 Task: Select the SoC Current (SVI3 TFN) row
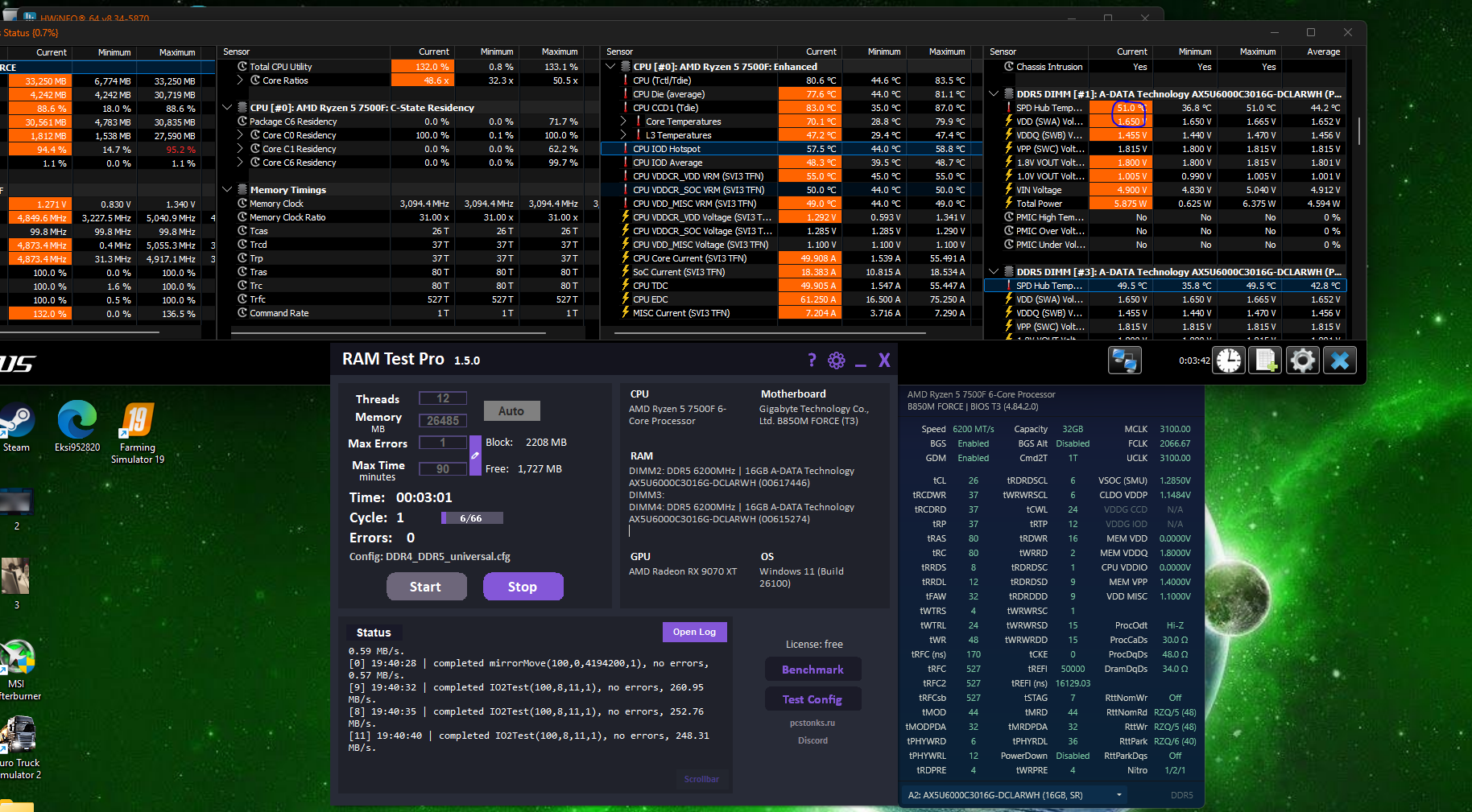pos(792,272)
